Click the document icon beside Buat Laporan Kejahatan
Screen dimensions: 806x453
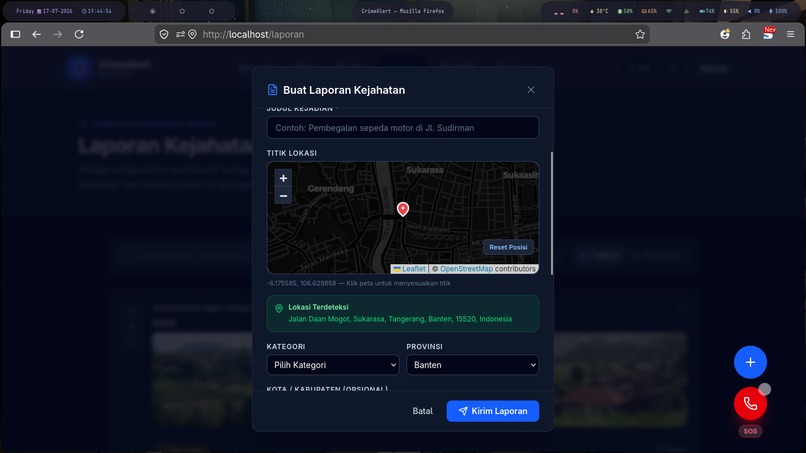tap(272, 90)
